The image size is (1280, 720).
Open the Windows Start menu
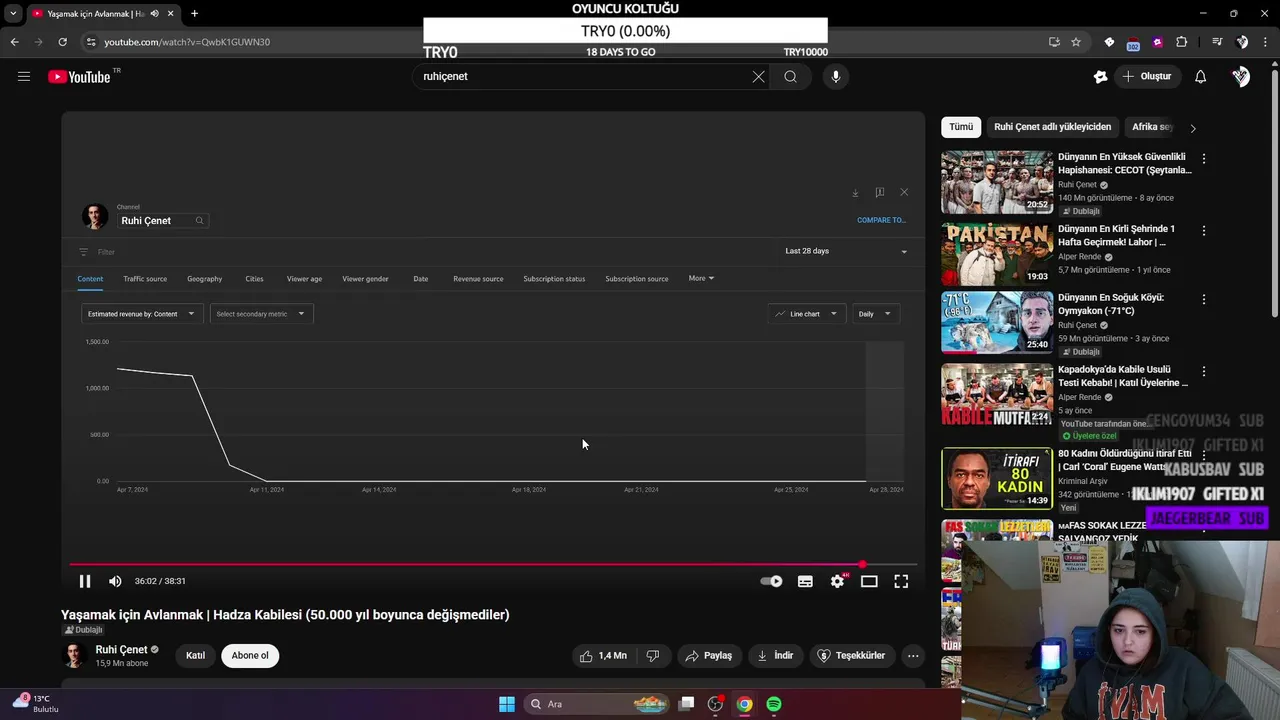507,704
